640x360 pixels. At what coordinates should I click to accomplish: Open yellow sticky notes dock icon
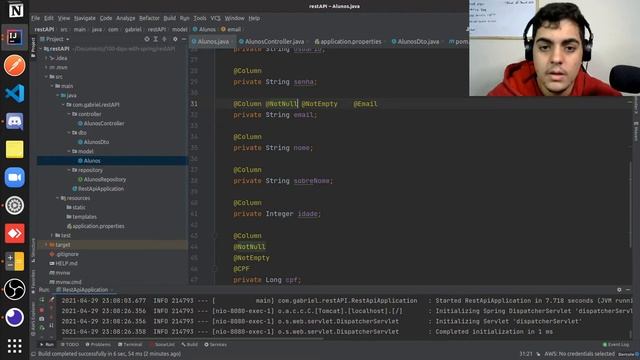coord(14,149)
